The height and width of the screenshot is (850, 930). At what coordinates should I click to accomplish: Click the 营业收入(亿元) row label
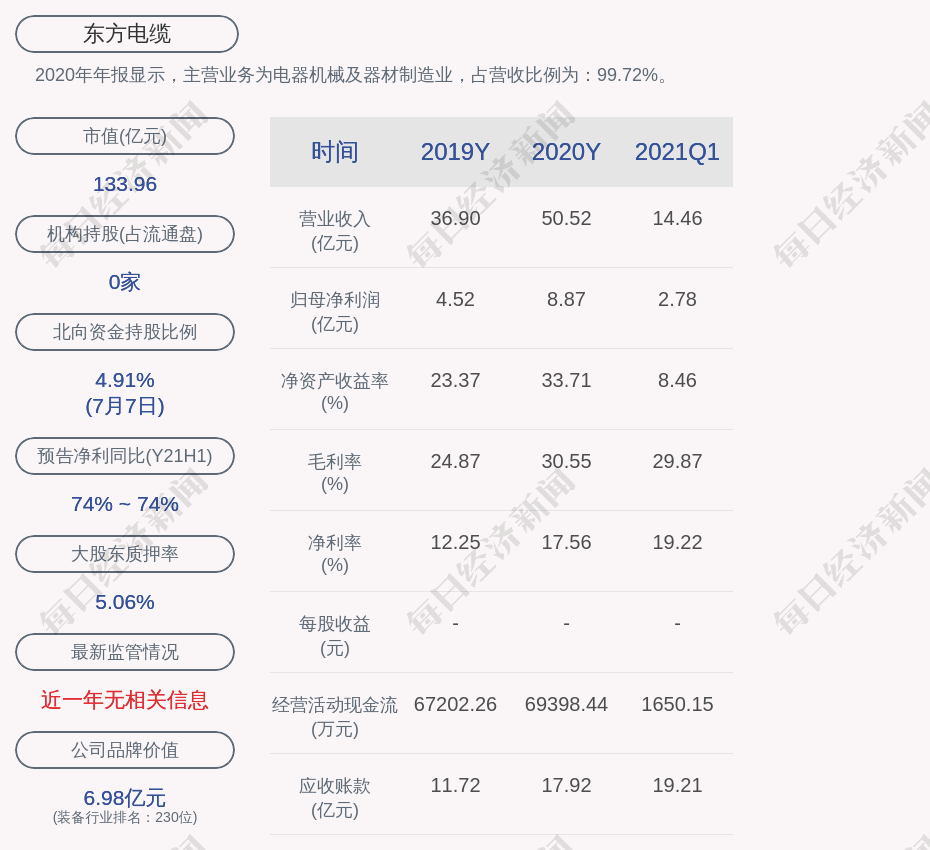pyautogui.click(x=334, y=230)
